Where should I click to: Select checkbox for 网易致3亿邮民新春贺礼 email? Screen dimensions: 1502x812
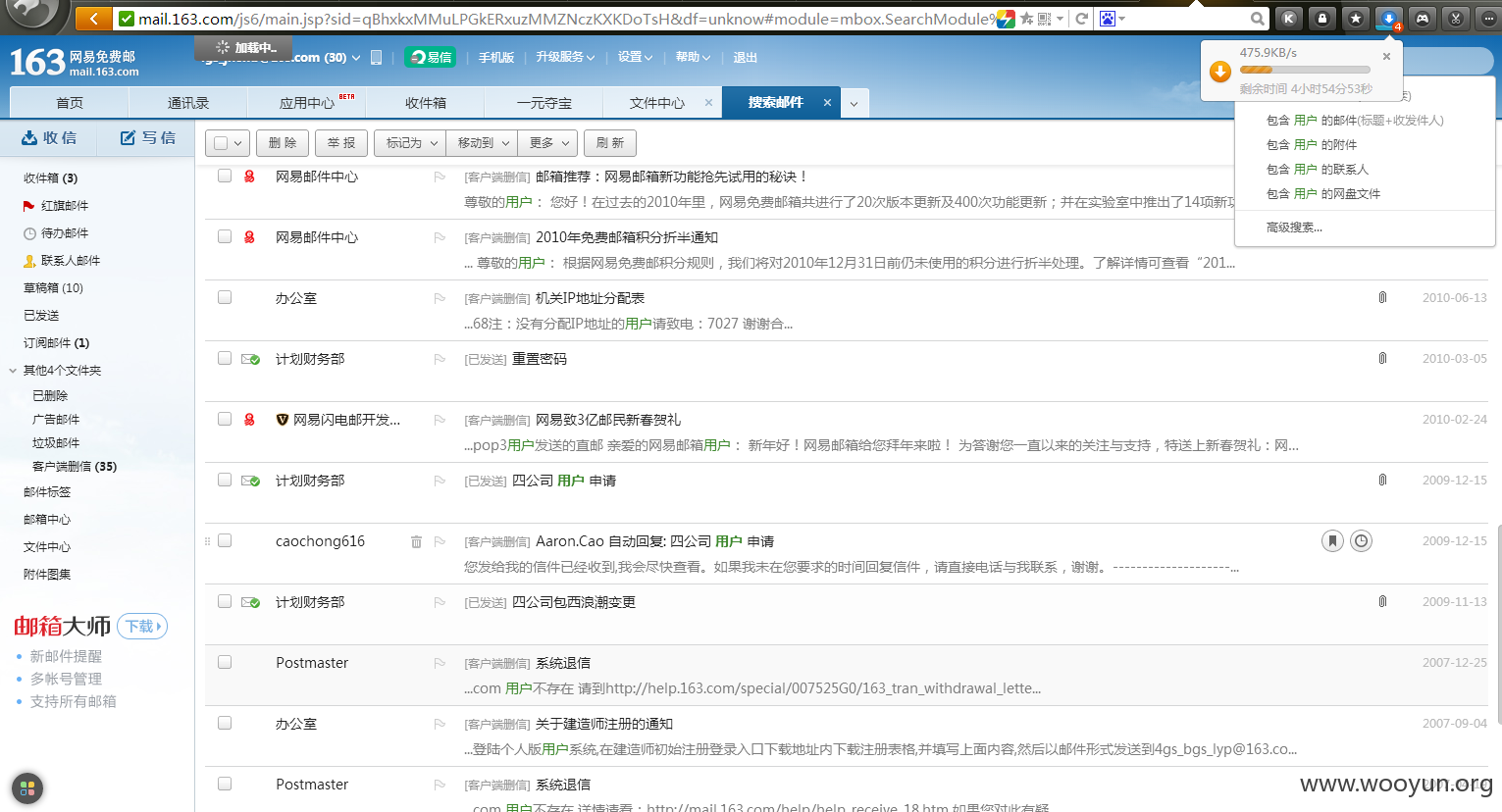(x=225, y=419)
